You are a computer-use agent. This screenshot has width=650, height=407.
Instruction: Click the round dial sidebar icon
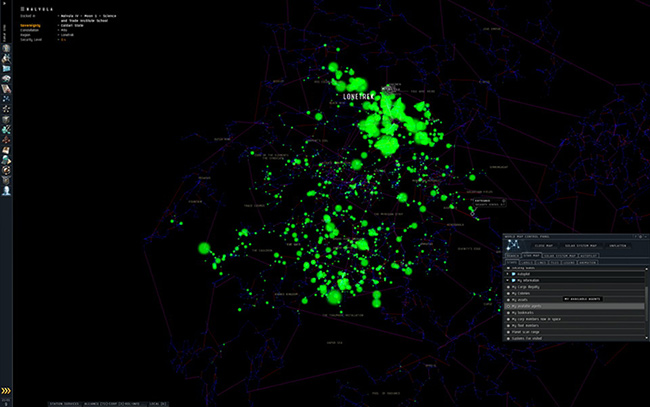pyautogui.click(x=6, y=170)
